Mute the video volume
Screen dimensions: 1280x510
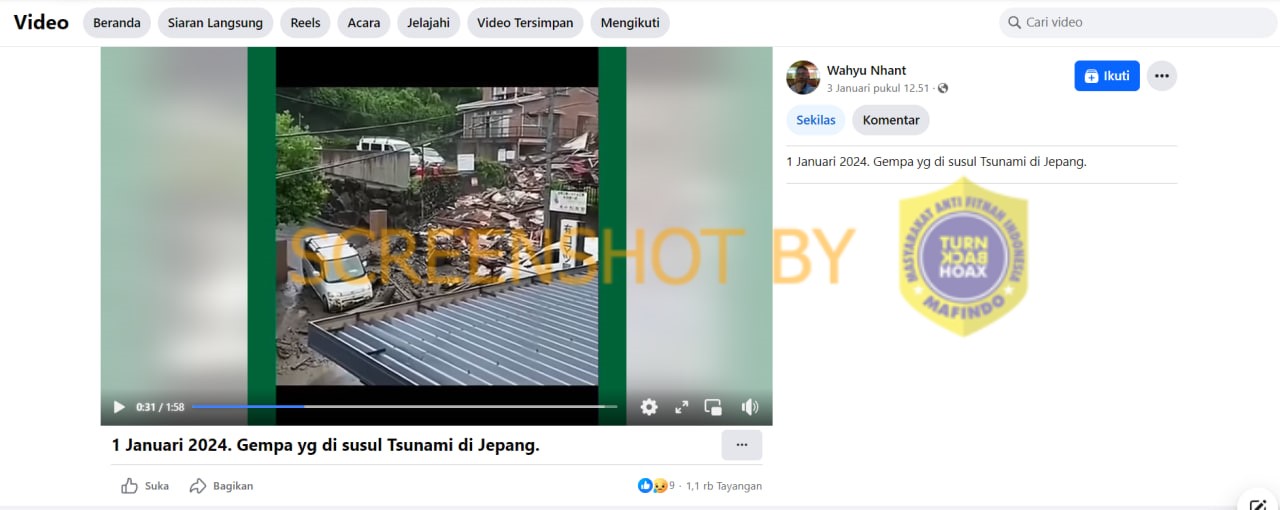pos(749,407)
